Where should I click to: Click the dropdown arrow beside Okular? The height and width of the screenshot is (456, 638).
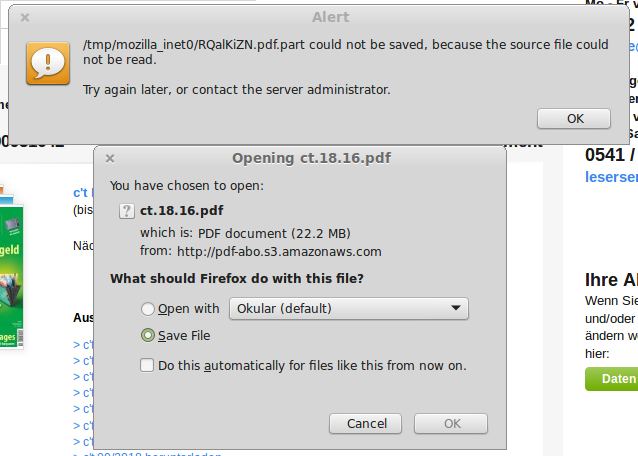(456, 308)
